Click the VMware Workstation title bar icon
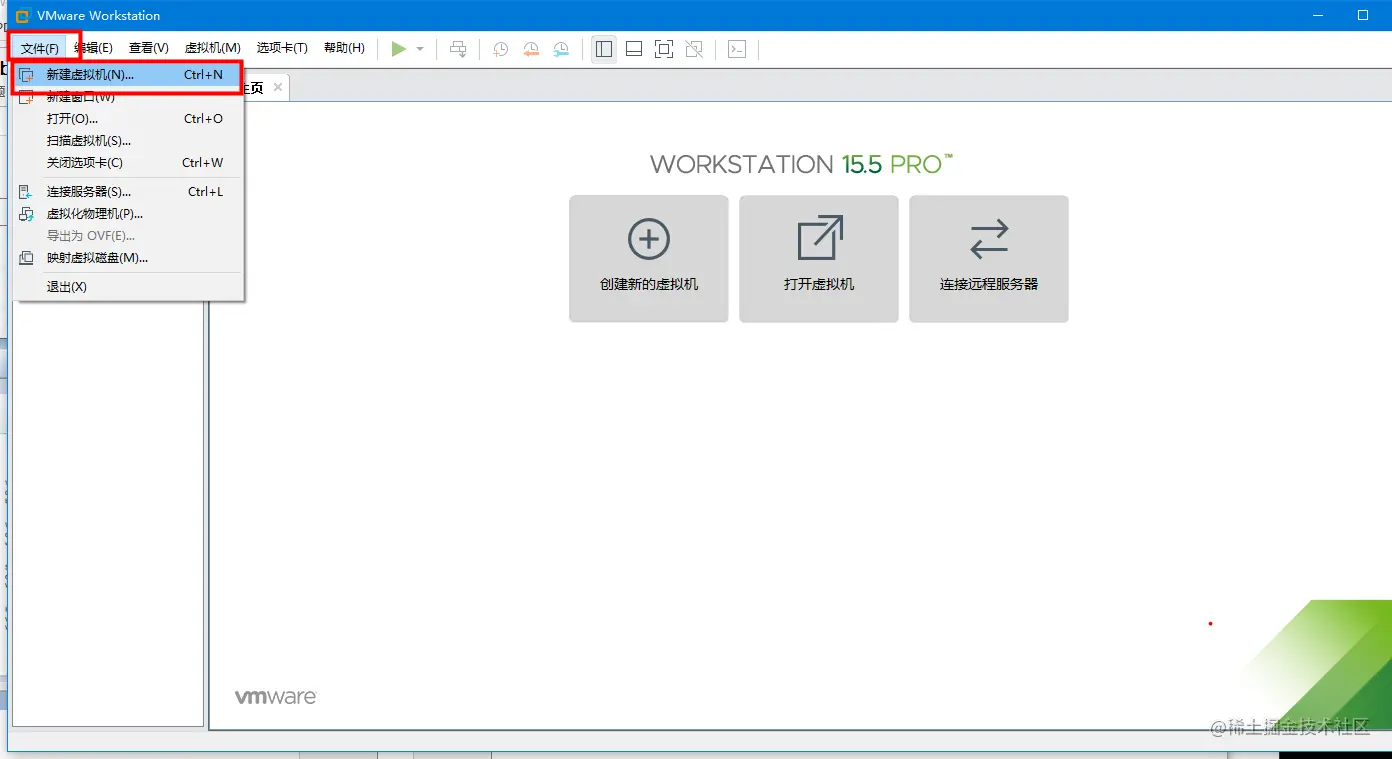 click(x=22, y=15)
